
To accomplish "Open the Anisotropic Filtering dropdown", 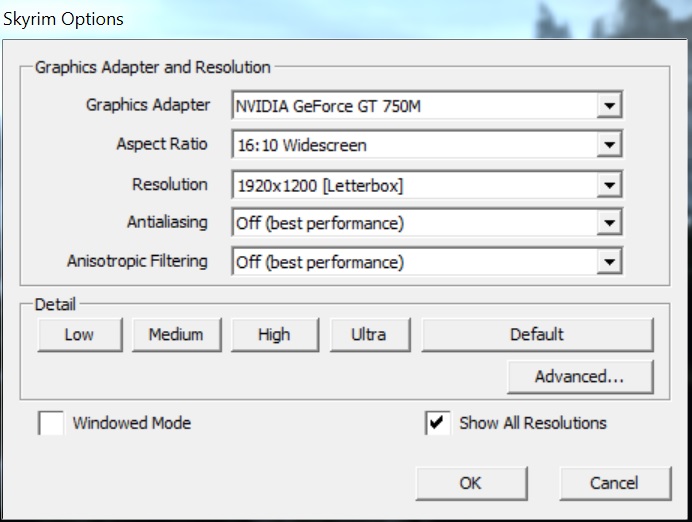I will point(427,261).
